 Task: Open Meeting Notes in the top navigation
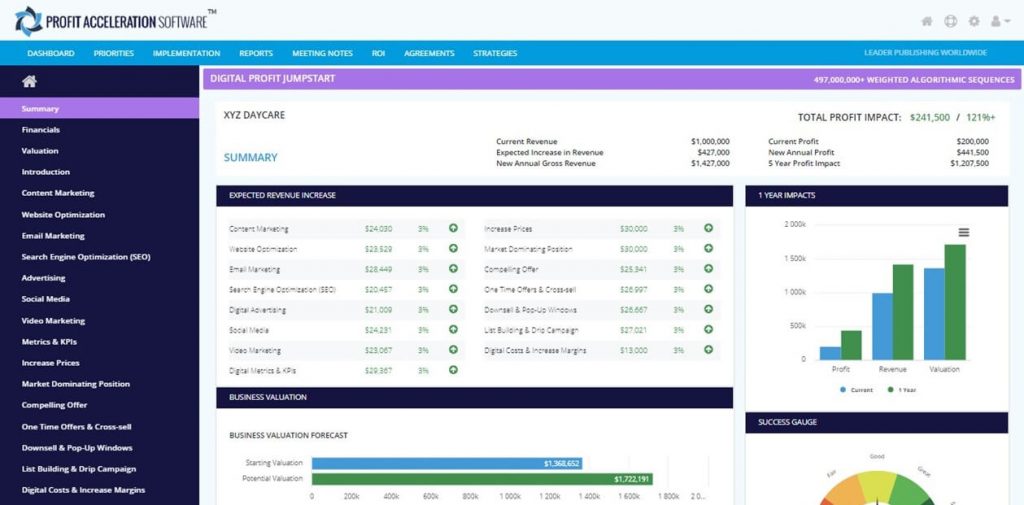(x=322, y=53)
